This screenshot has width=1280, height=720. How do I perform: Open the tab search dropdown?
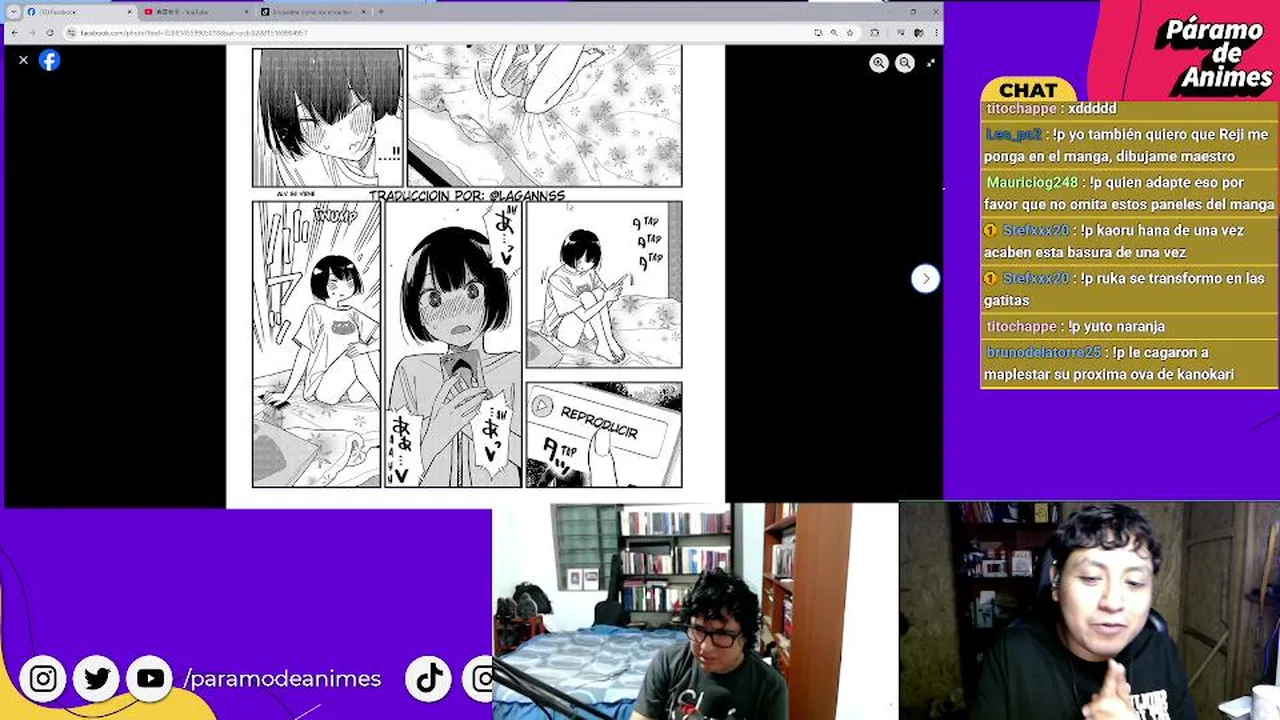tap(13, 12)
